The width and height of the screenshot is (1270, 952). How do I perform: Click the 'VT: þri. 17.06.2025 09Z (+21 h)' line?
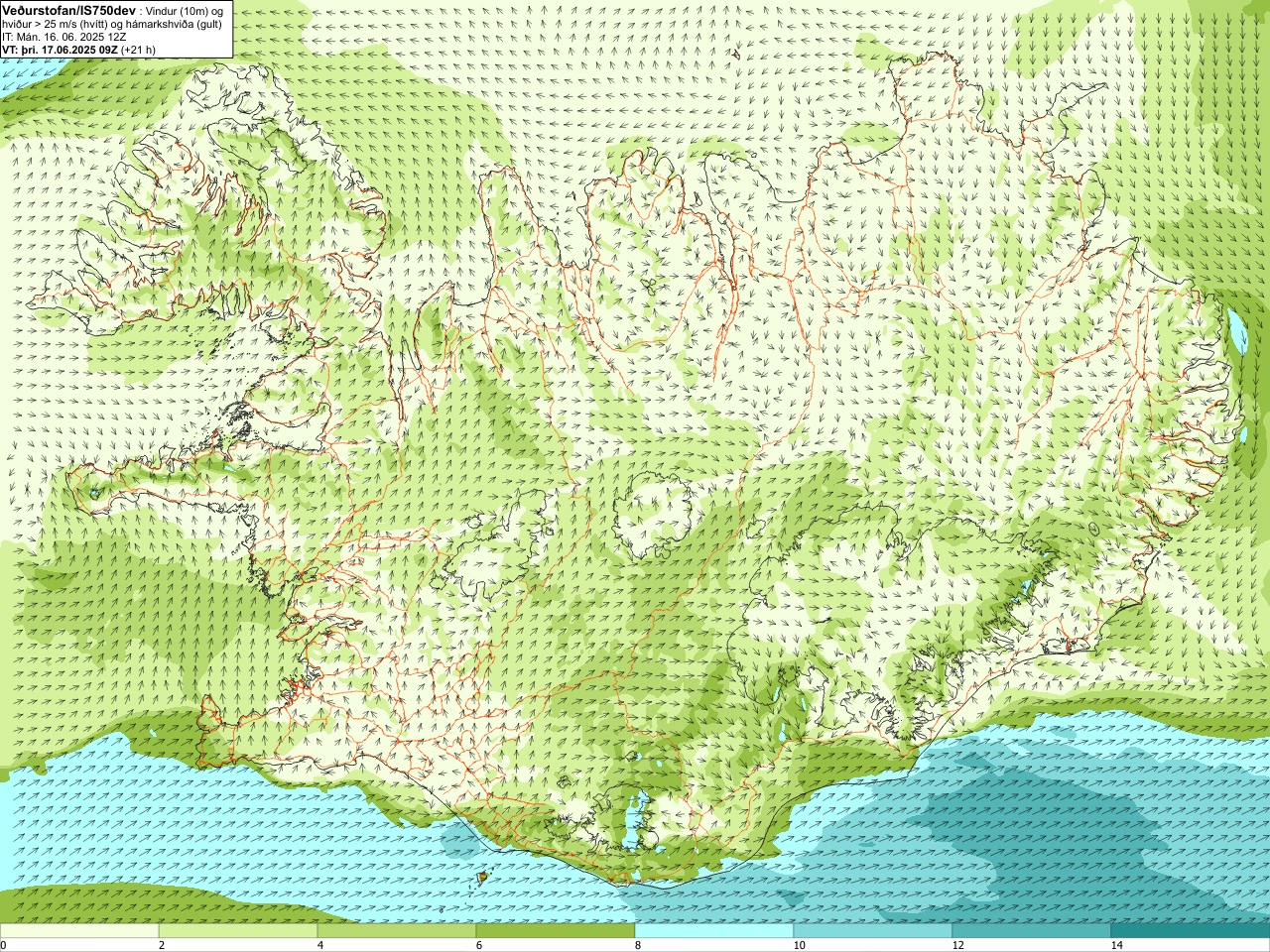(x=78, y=49)
